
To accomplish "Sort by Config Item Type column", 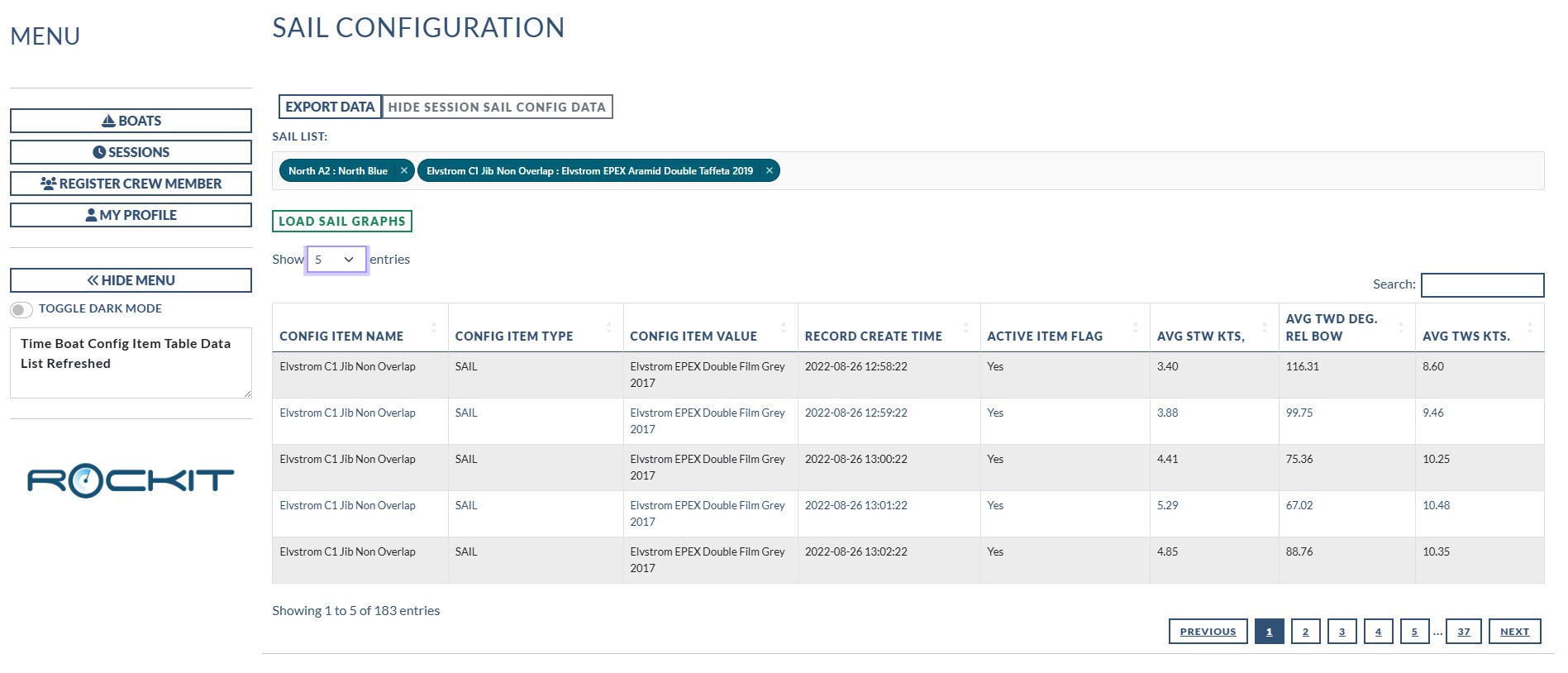I will pyautogui.click(x=536, y=327).
